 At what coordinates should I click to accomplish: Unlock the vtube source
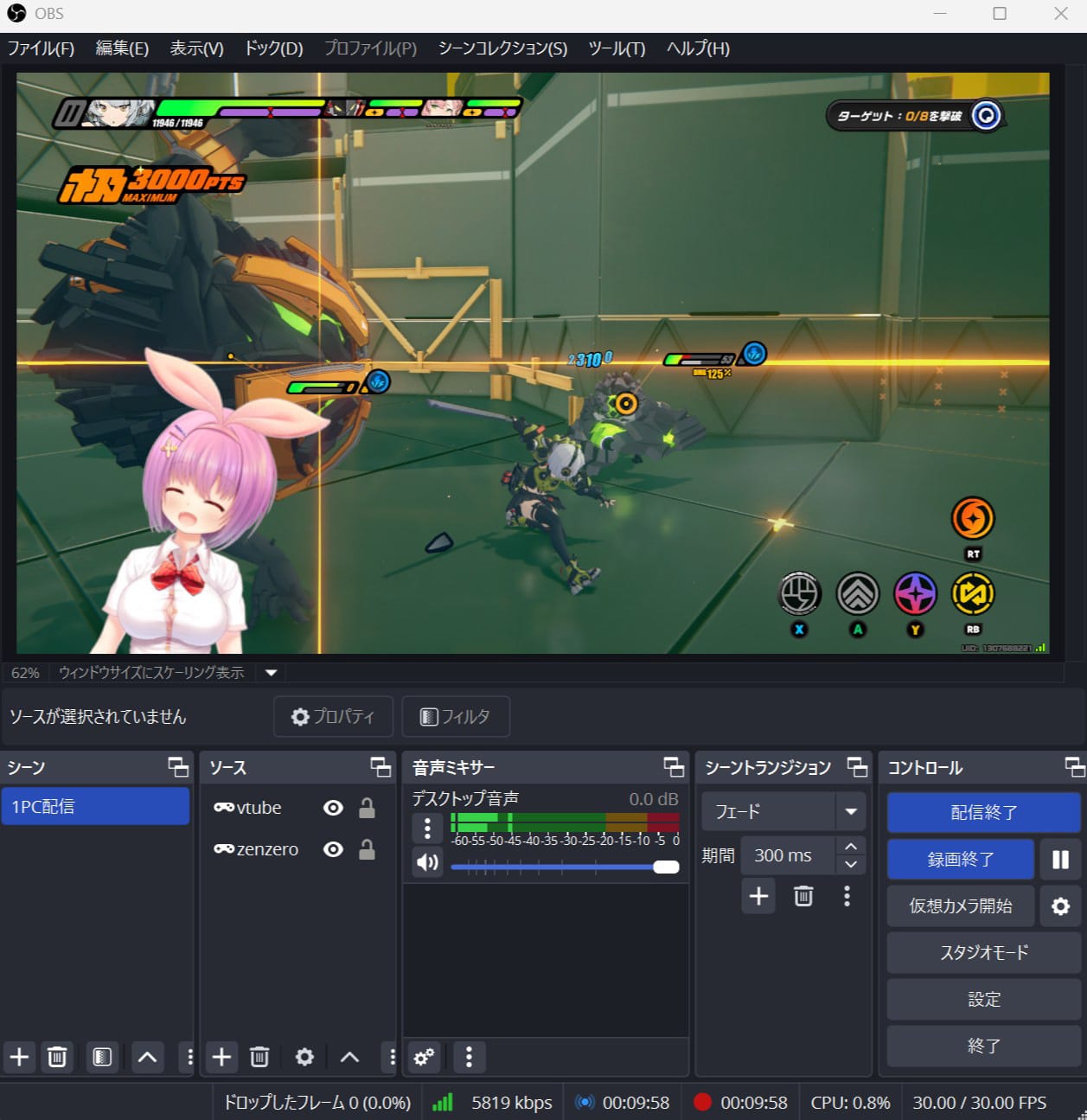[367, 808]
